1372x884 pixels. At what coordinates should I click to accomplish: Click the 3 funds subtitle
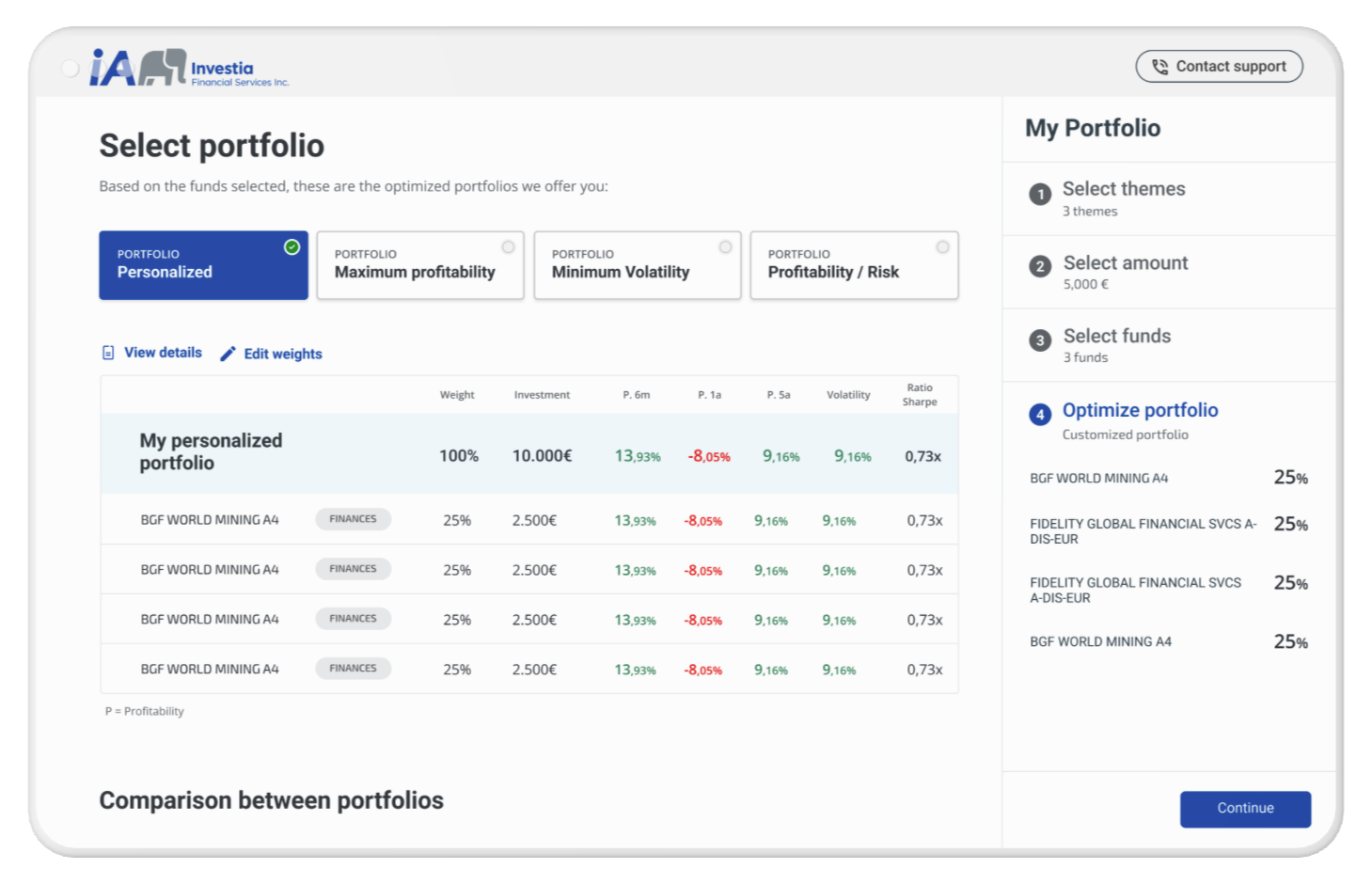[1085, 357]
